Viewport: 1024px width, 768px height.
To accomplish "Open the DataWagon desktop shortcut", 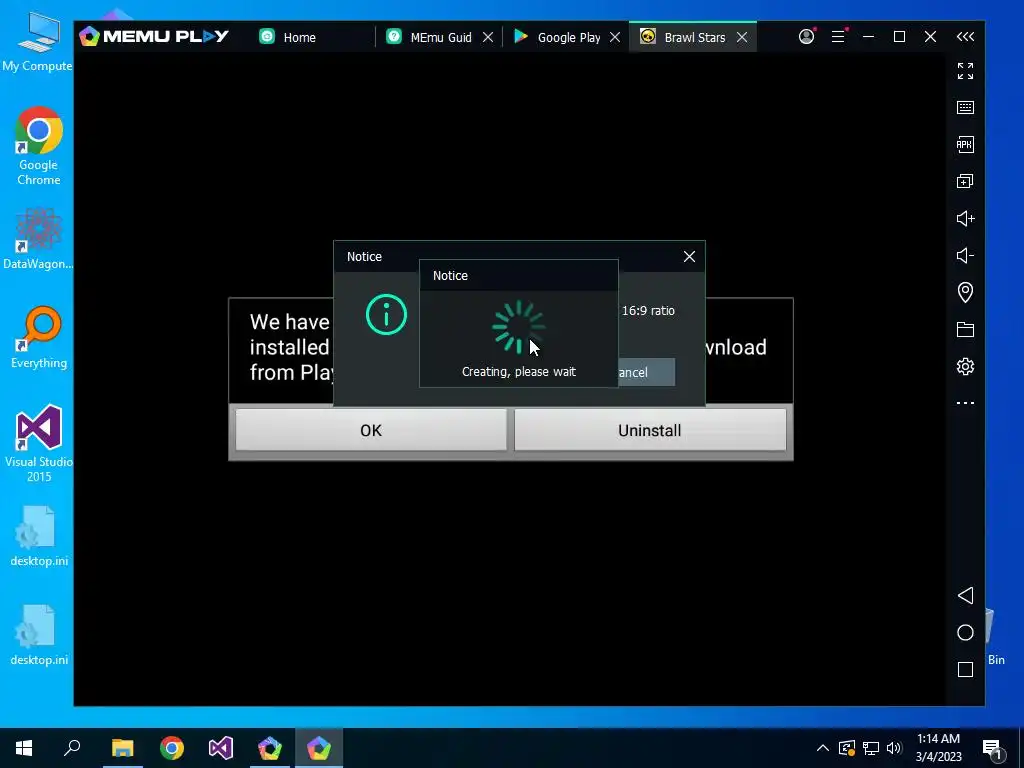I will (39, 238).
